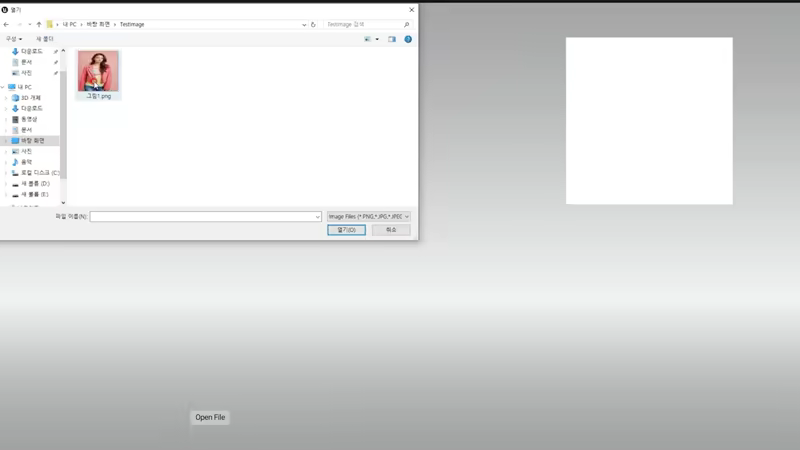The image size is (800, 450).
Task: Expand the 바탕 화면 tree node
Action: [6, 141]
